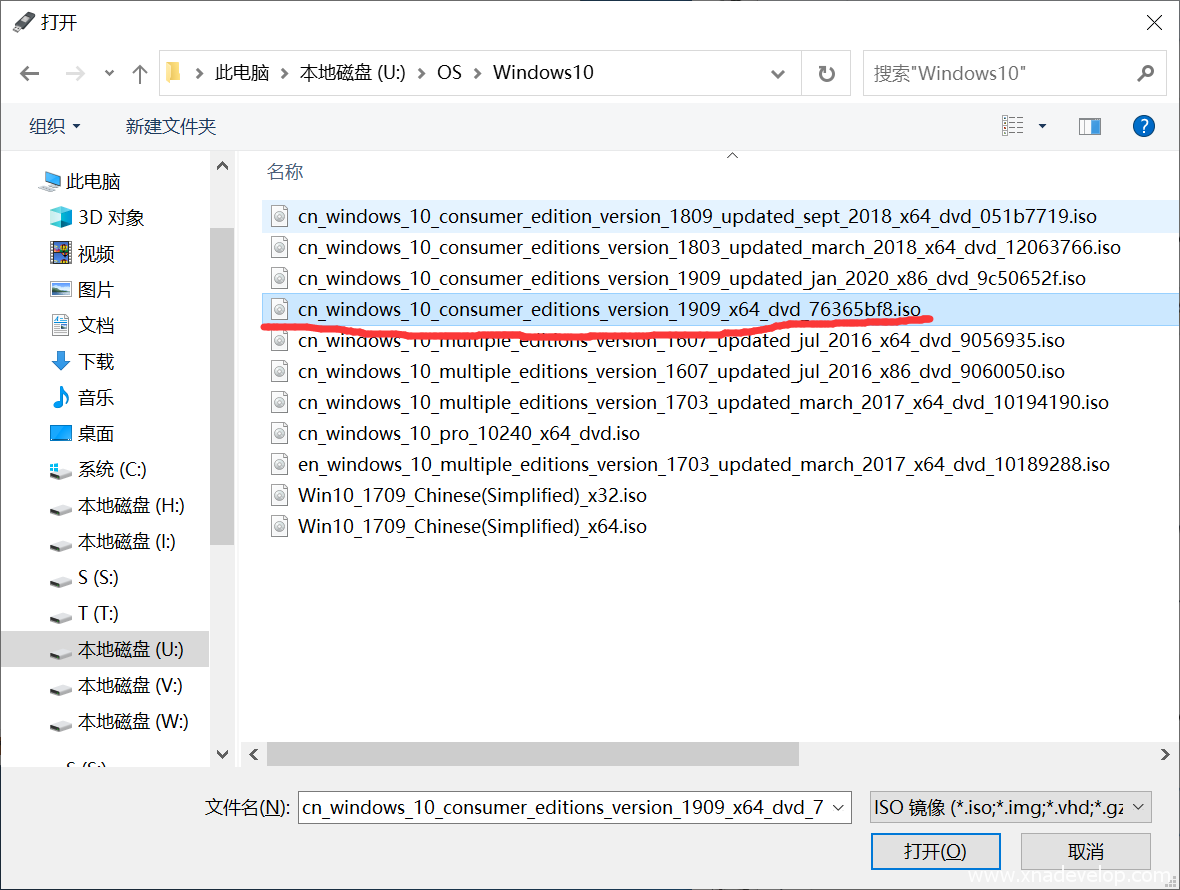
Task: Click 新建文件夹 in toolbar
Action: (x=170, y=126)
